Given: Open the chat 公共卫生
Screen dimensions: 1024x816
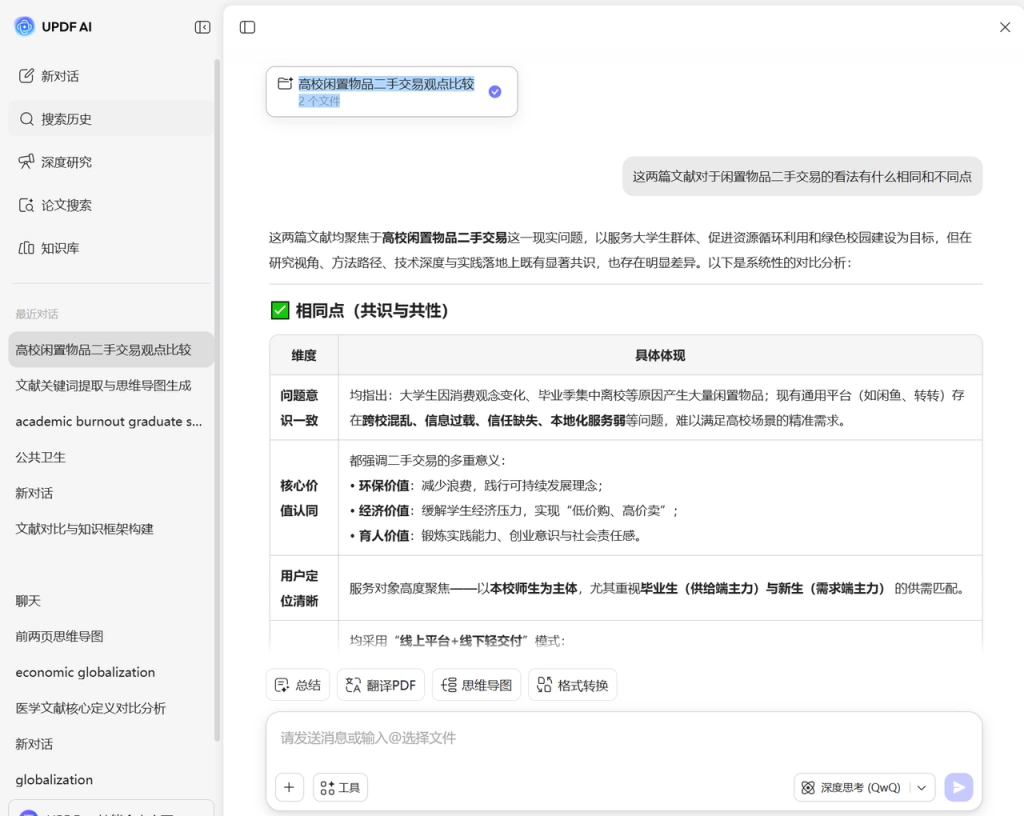Looking at the screenshot, I should (111, 458).
